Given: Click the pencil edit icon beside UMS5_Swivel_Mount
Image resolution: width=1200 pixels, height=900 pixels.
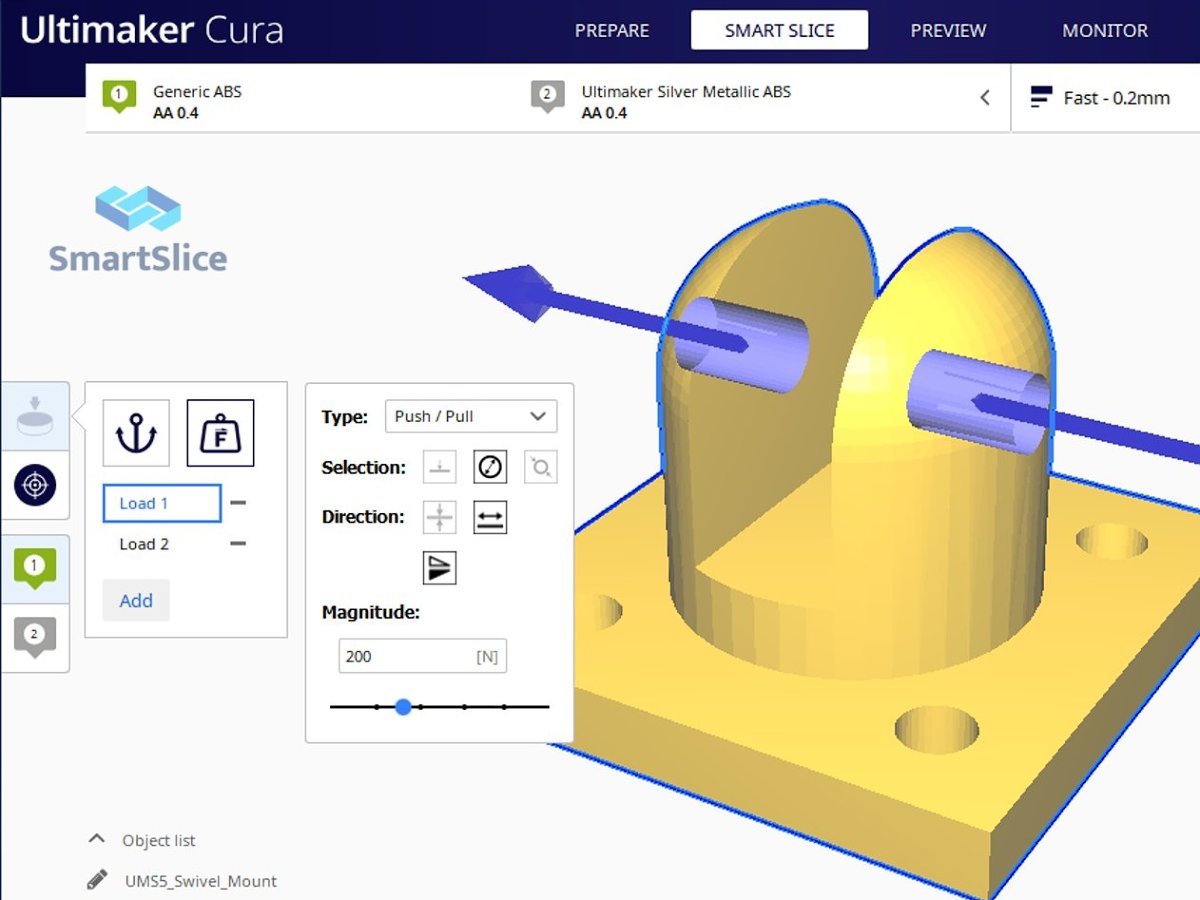Looking at the screenshot, I should (x=97, y=880).
